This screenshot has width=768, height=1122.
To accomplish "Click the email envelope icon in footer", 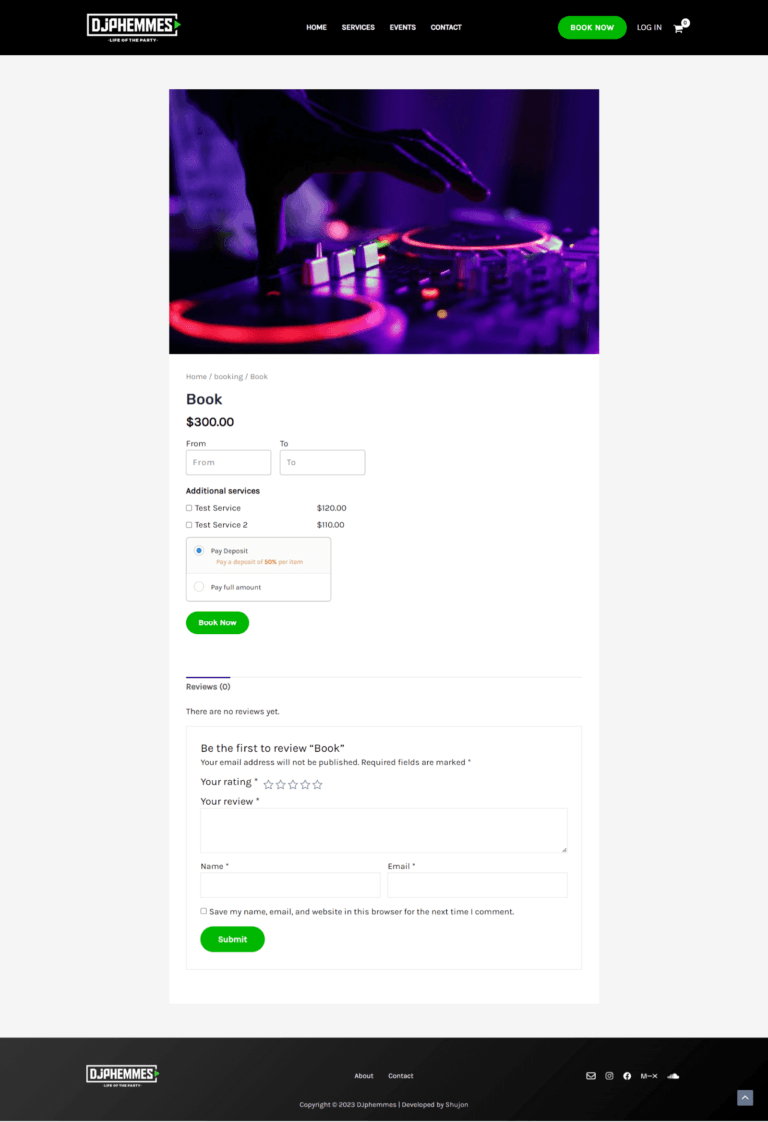I will coord(590,1075).
